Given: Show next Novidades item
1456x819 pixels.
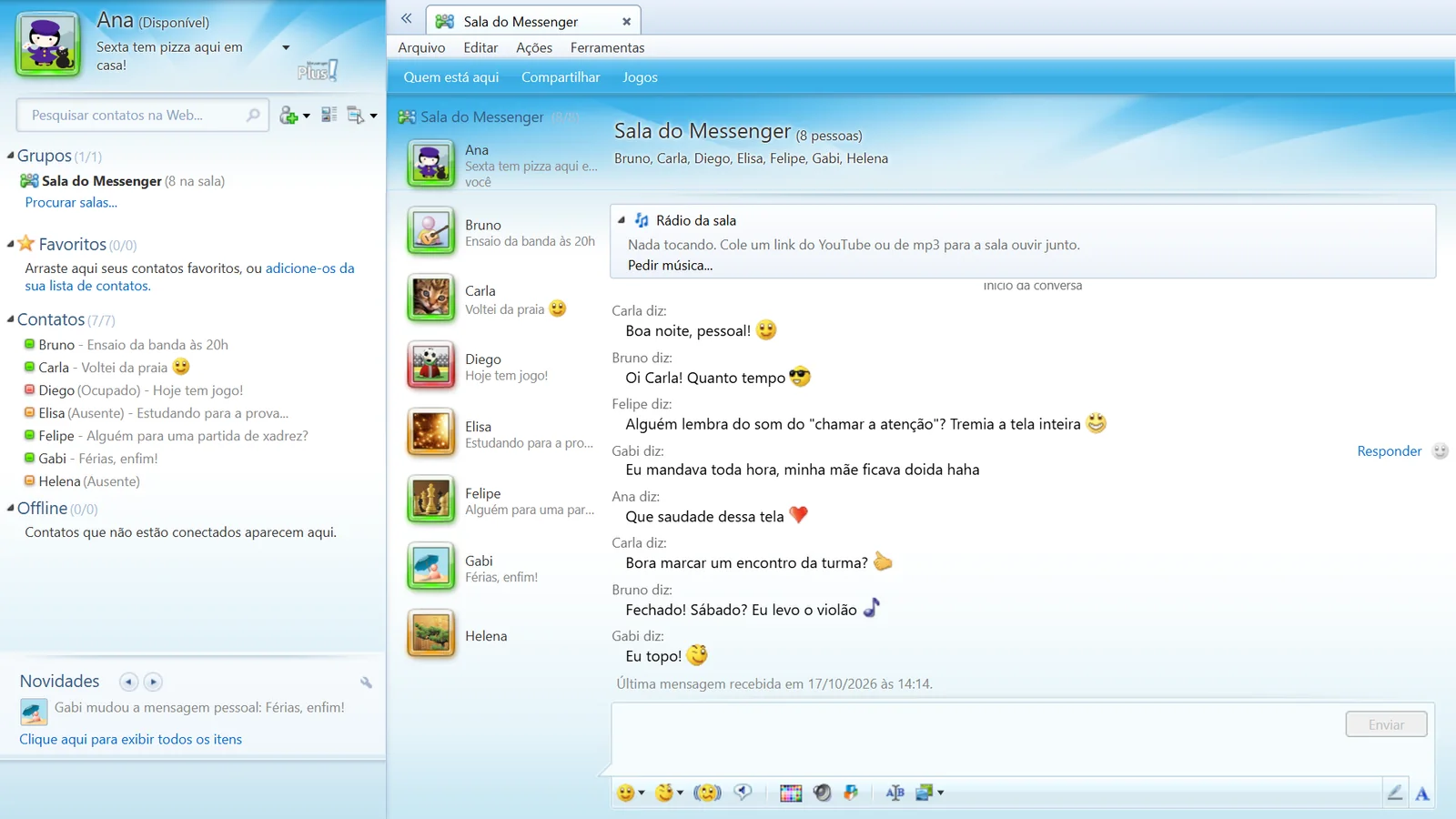Looking at the screenshot, I should (x=153, y=682).
